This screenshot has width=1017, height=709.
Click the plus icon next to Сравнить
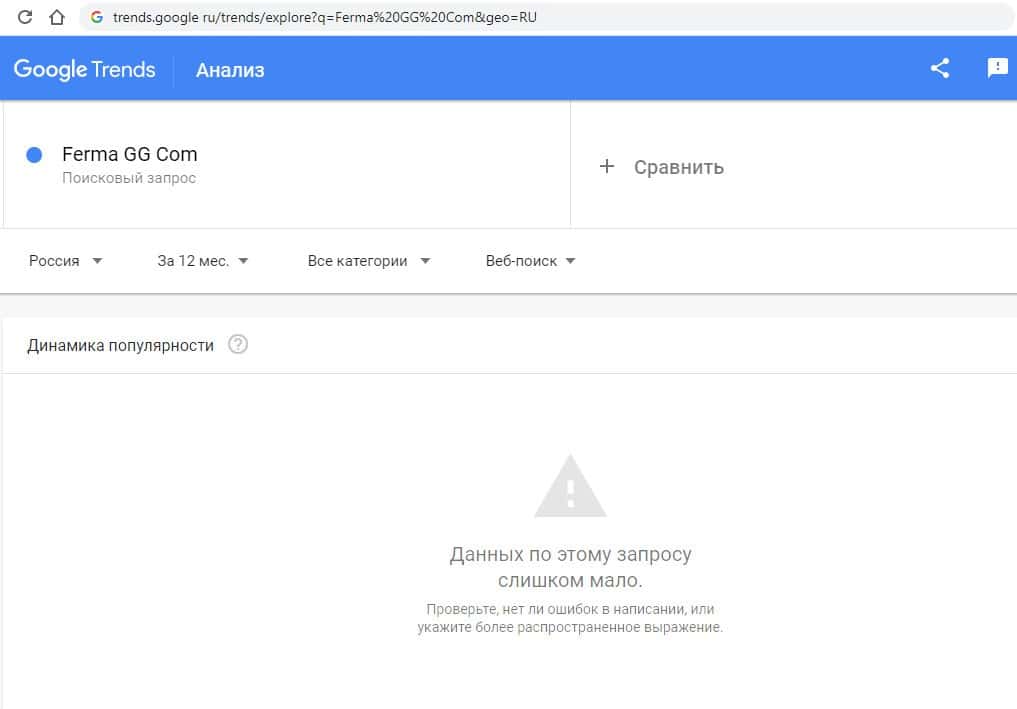click(606, 166)
